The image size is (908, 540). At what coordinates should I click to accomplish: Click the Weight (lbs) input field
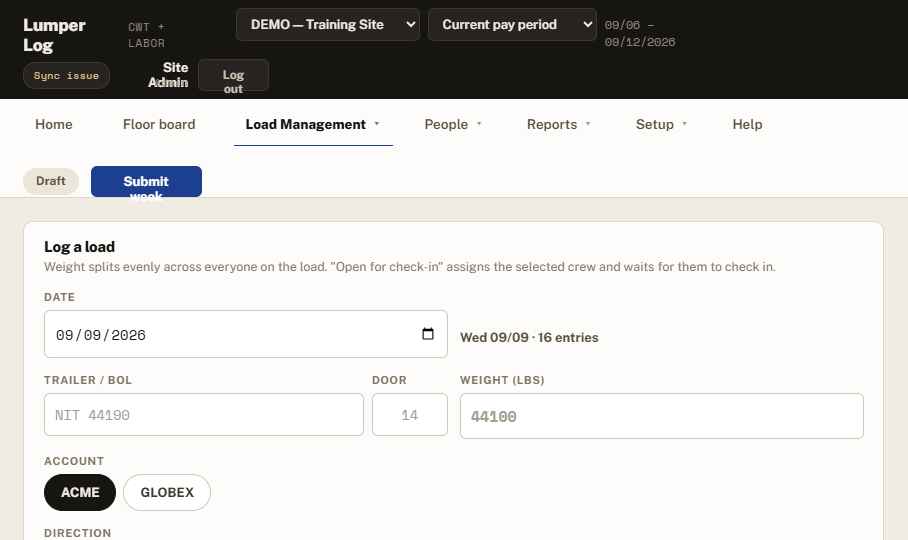tap(662, 416)
